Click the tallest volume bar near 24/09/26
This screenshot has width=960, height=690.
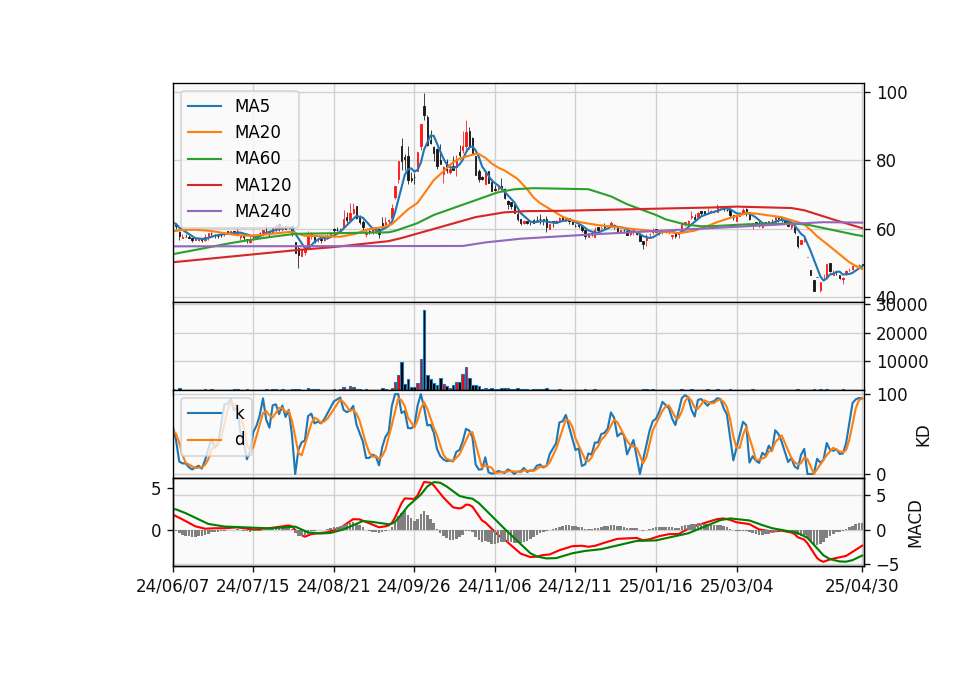[x=424, y=350]
